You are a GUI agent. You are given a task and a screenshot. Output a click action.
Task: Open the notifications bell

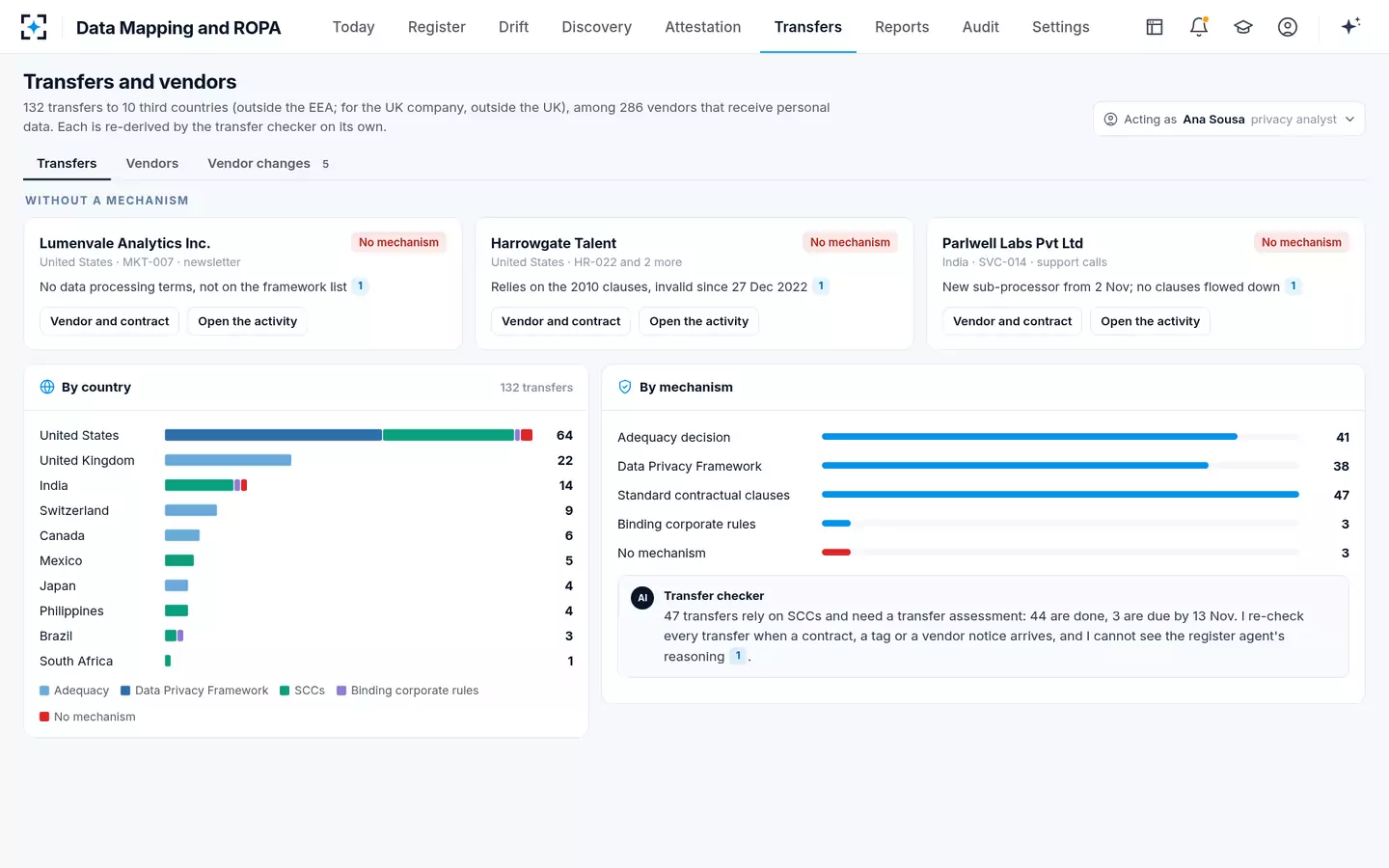coord(1199,27)
